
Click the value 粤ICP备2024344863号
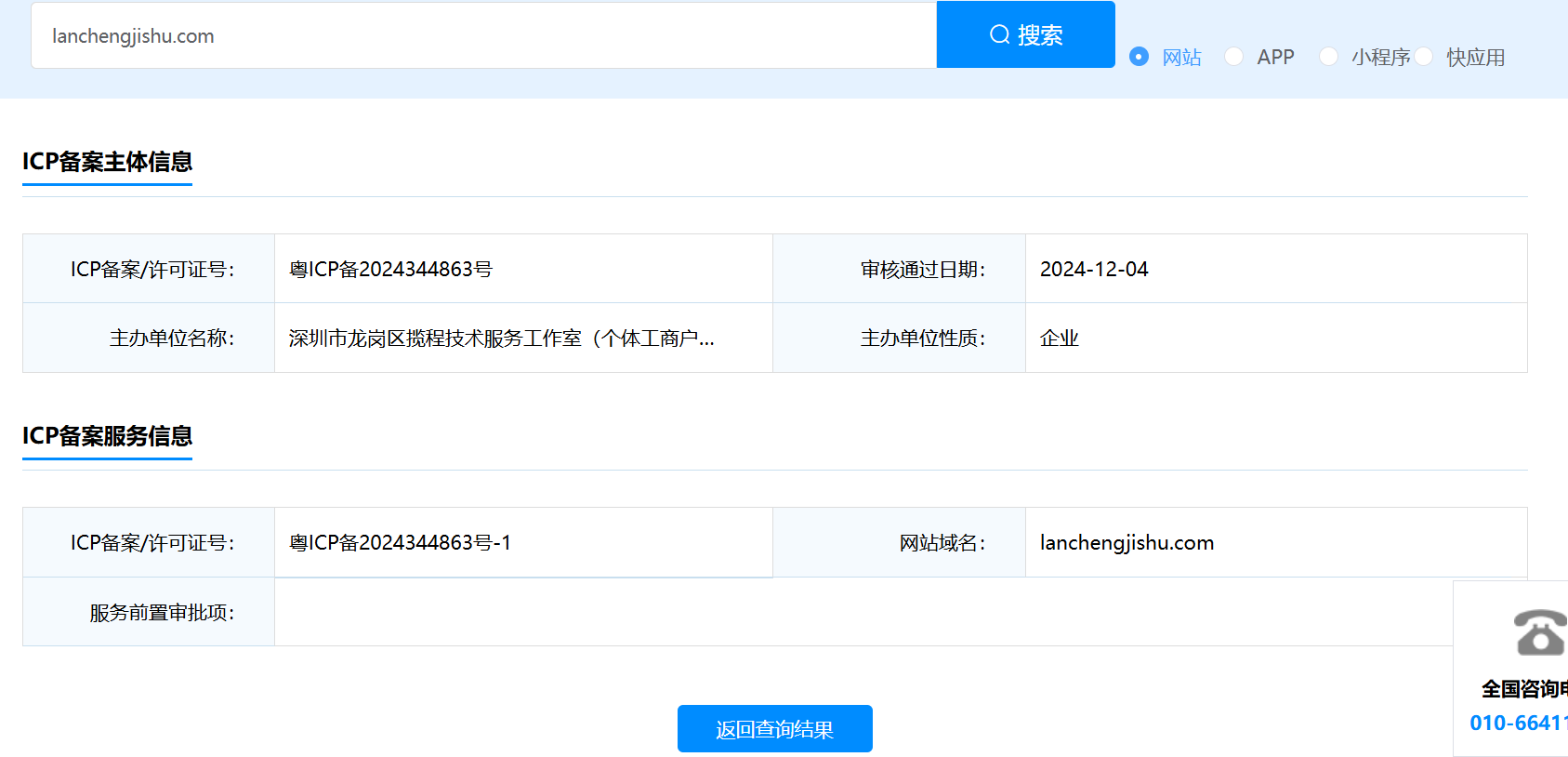pyautogui.click(x=390, y=269)
